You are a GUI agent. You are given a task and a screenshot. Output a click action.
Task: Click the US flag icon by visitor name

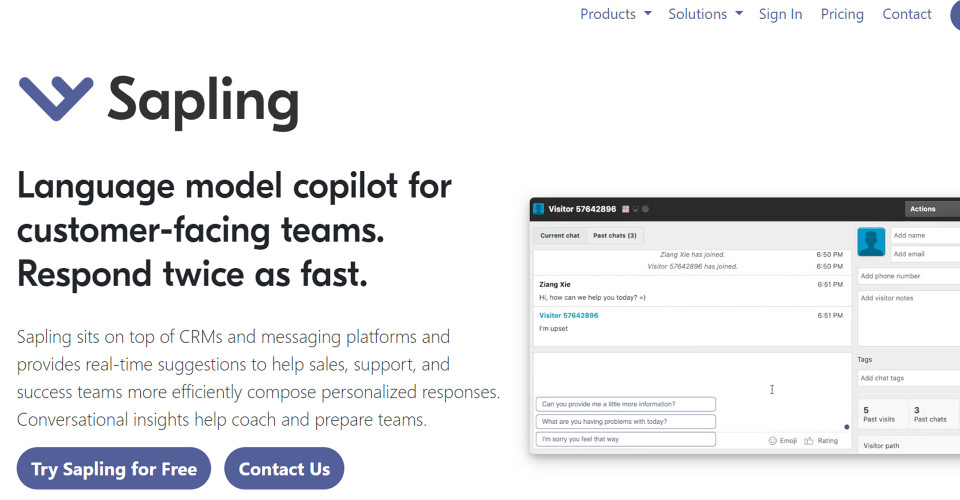[626, 209]
